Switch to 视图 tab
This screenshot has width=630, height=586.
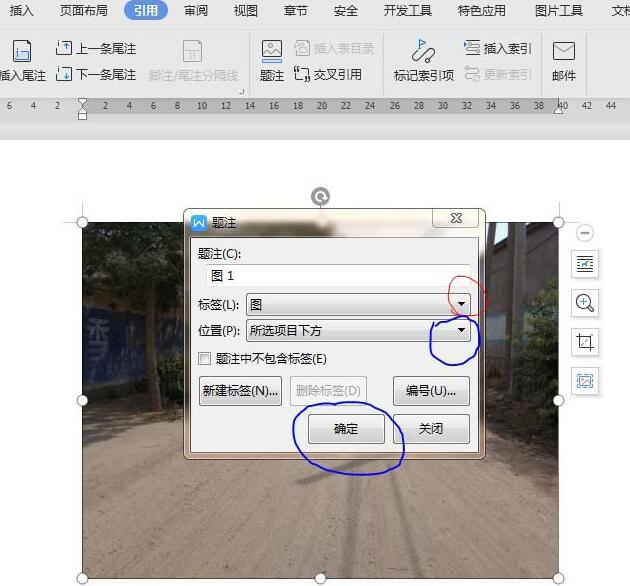pyautogui.click(x=245, y=10)
